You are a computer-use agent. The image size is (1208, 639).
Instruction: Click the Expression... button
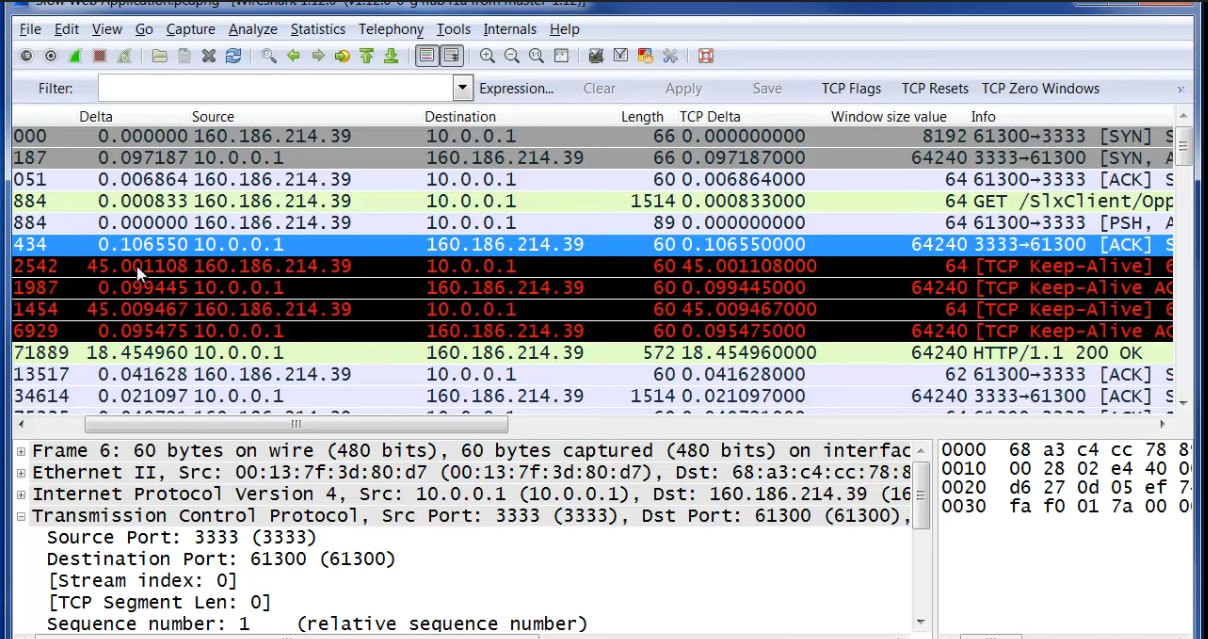coord(516,88)
